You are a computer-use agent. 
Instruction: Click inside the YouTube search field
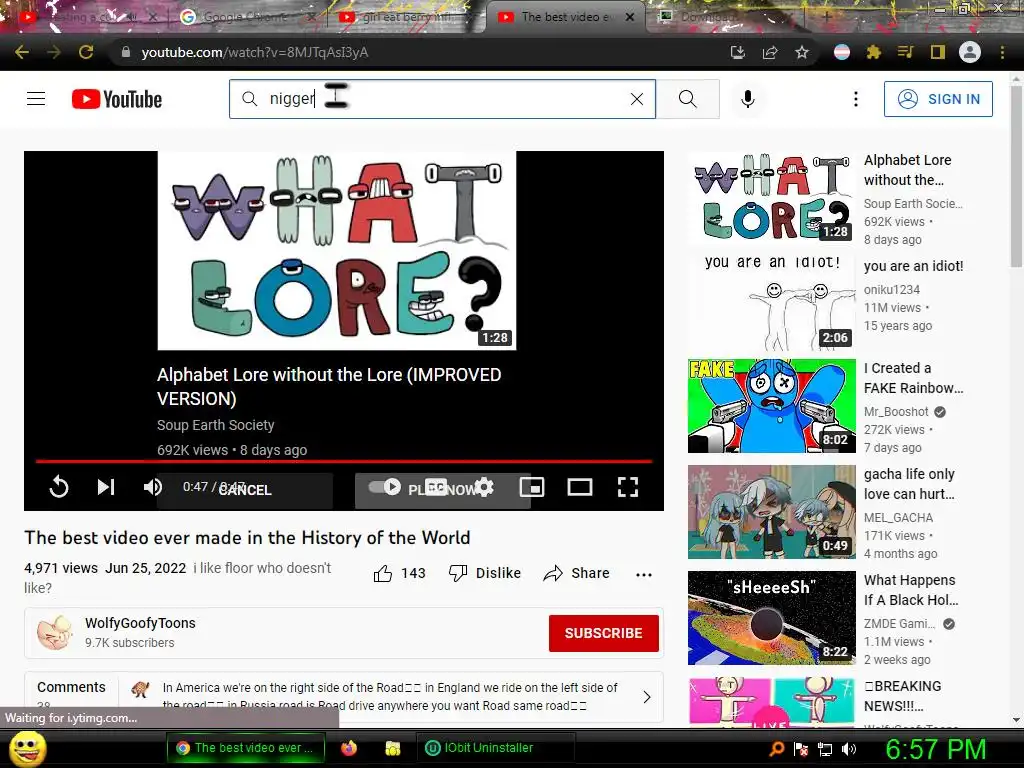[442, 99]
